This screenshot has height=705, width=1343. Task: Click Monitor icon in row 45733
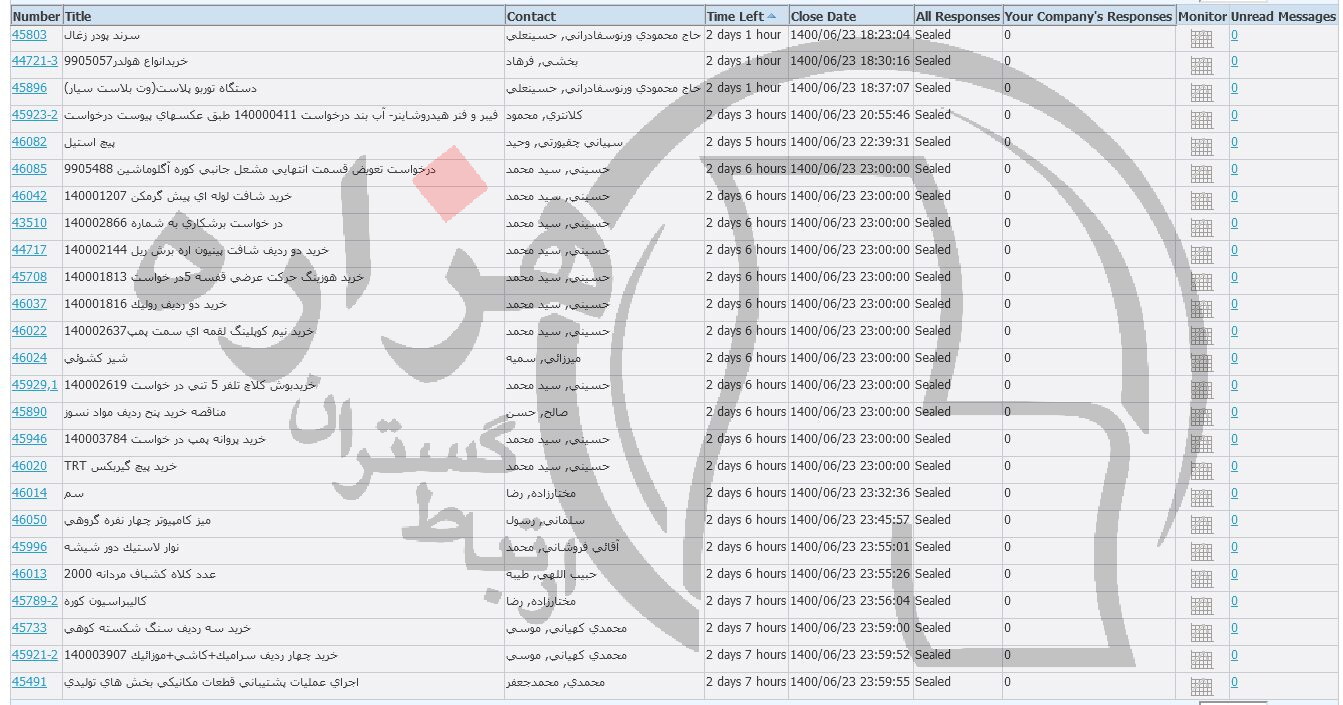tap(1201, 632)
